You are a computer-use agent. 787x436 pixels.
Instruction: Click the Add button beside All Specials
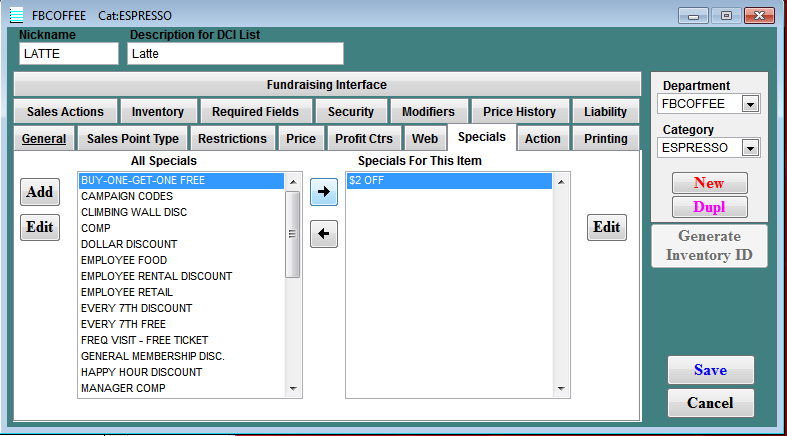coord(40,192)
